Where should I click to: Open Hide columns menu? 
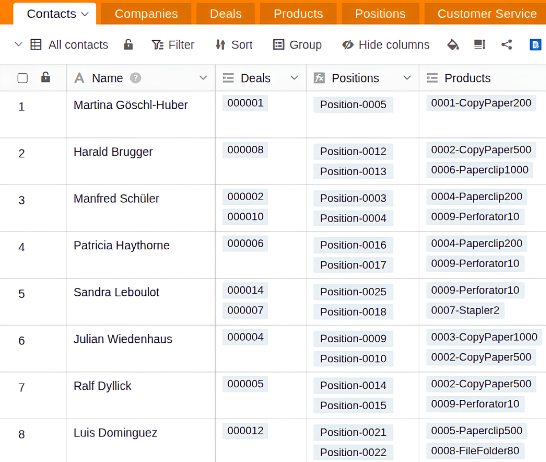click(386, 45)
